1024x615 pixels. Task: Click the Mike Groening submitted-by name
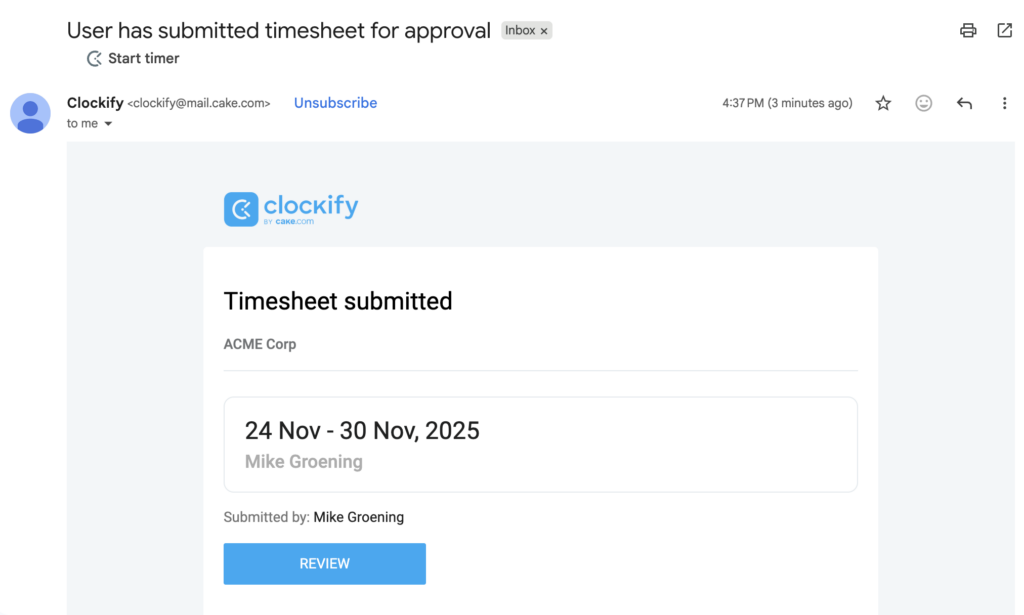click(358, 517)
